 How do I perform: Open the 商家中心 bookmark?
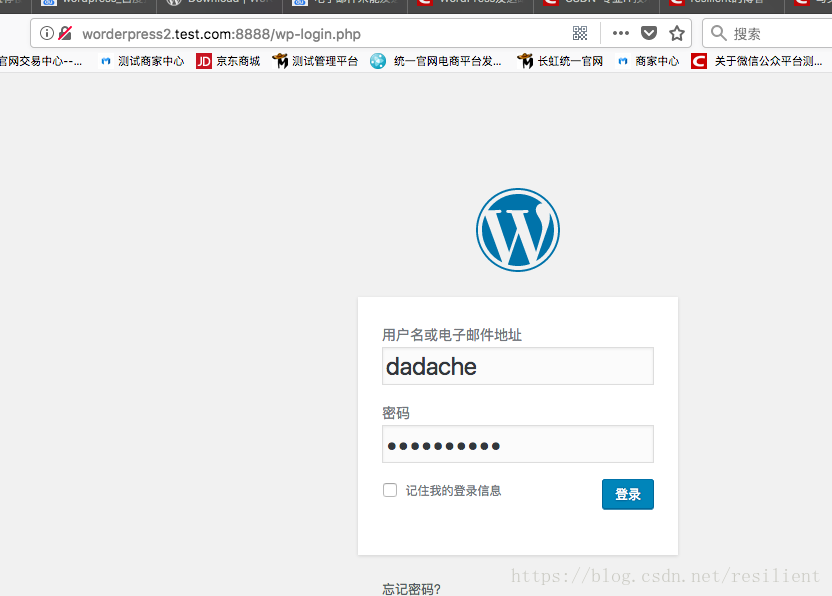tap(648, 62)
